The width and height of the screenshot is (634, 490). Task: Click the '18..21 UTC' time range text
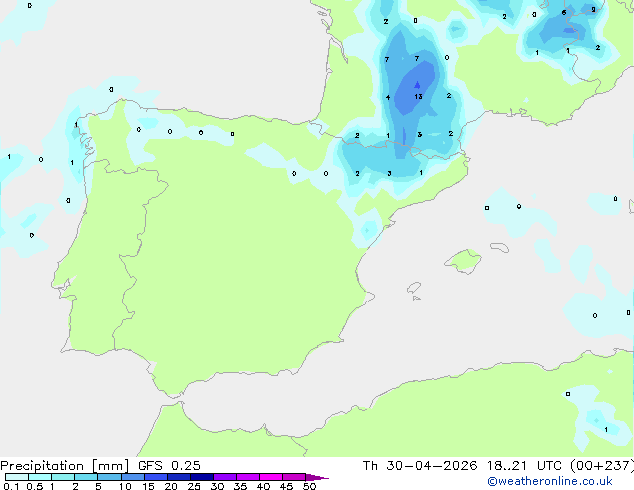click(x=524, y=466)
